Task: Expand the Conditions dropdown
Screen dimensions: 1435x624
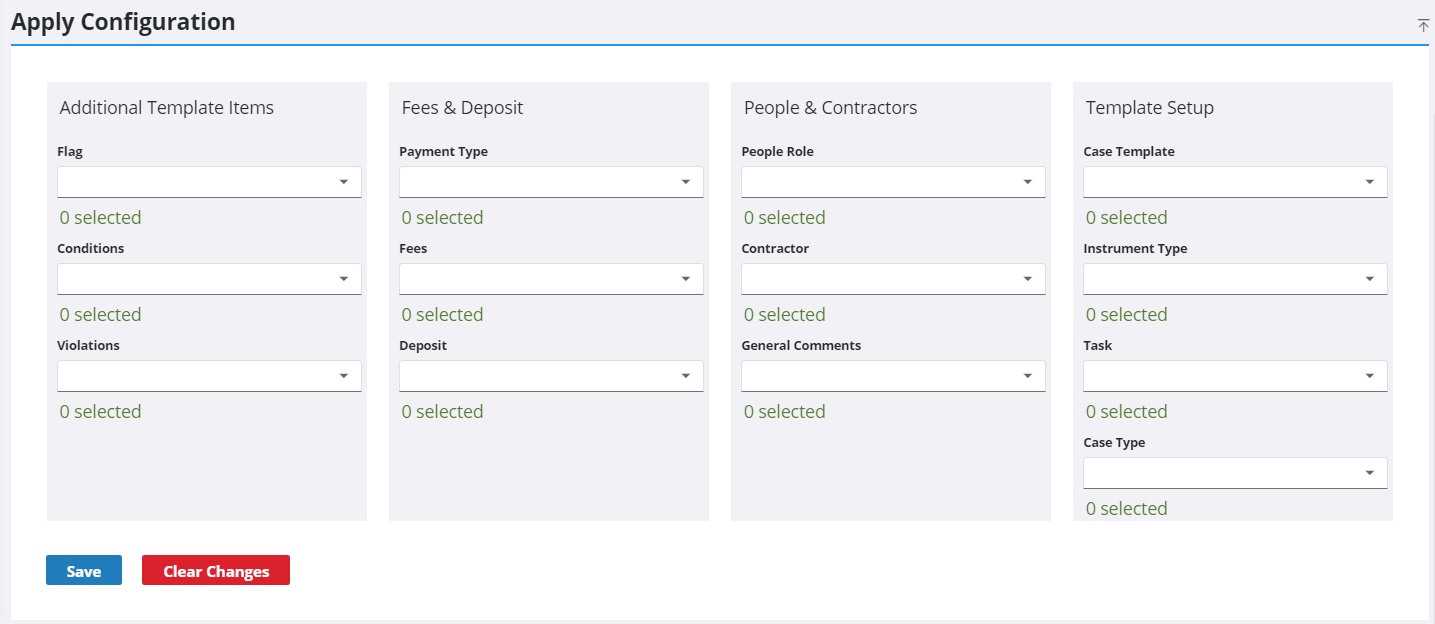Action: coord(209,279)
